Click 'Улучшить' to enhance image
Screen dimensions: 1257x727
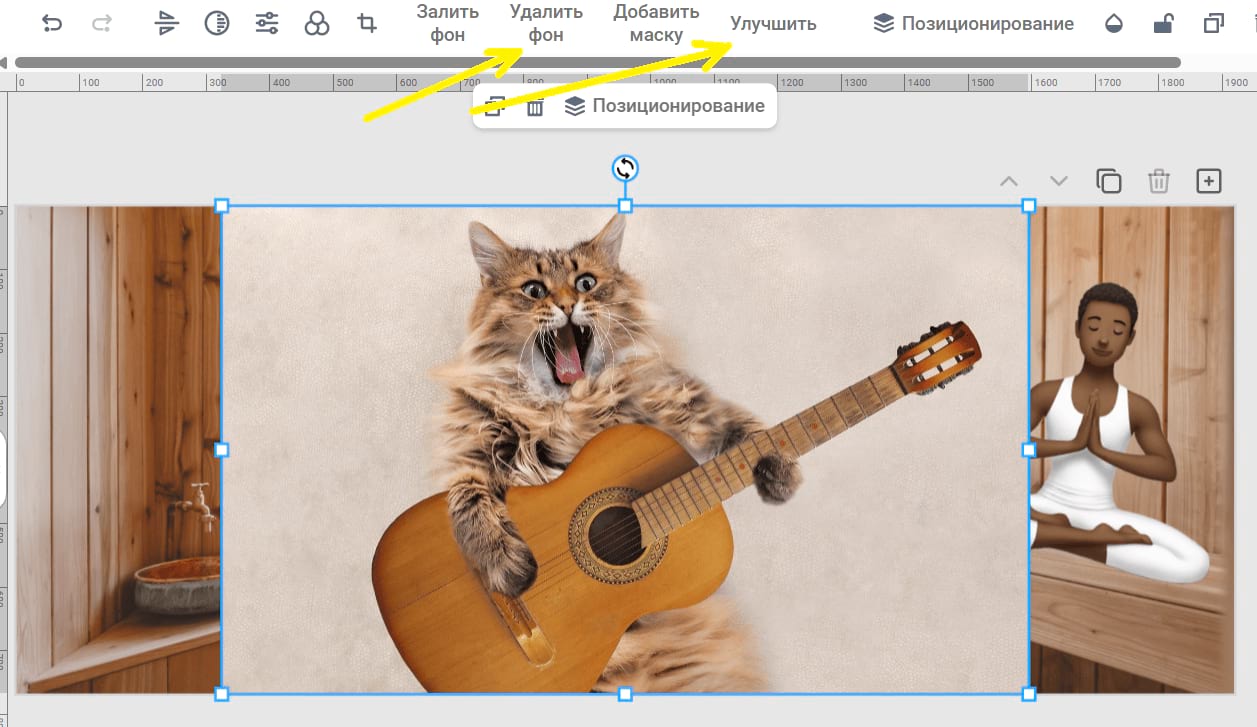click(x=773, y=24)
